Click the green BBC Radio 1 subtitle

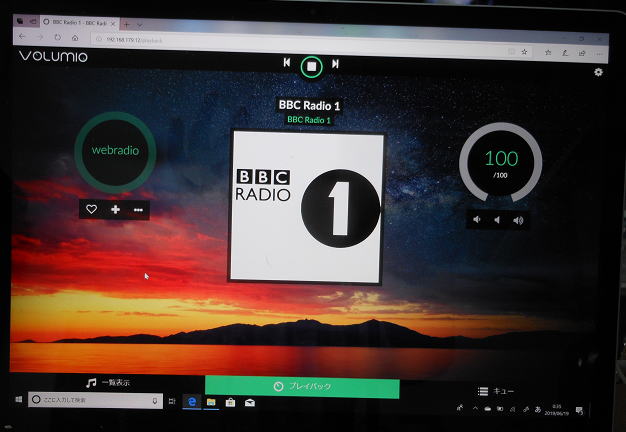[x=309, y=120]
